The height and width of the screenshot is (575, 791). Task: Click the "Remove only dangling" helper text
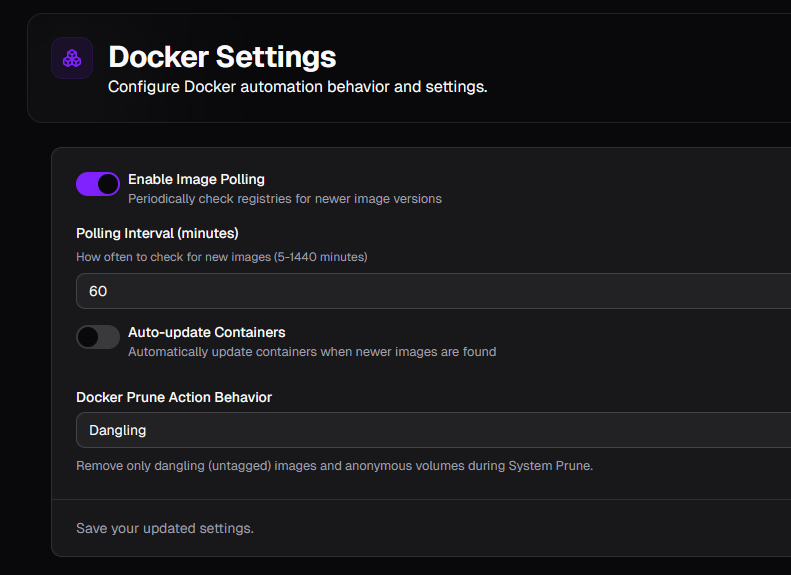(x=334, y=466)
